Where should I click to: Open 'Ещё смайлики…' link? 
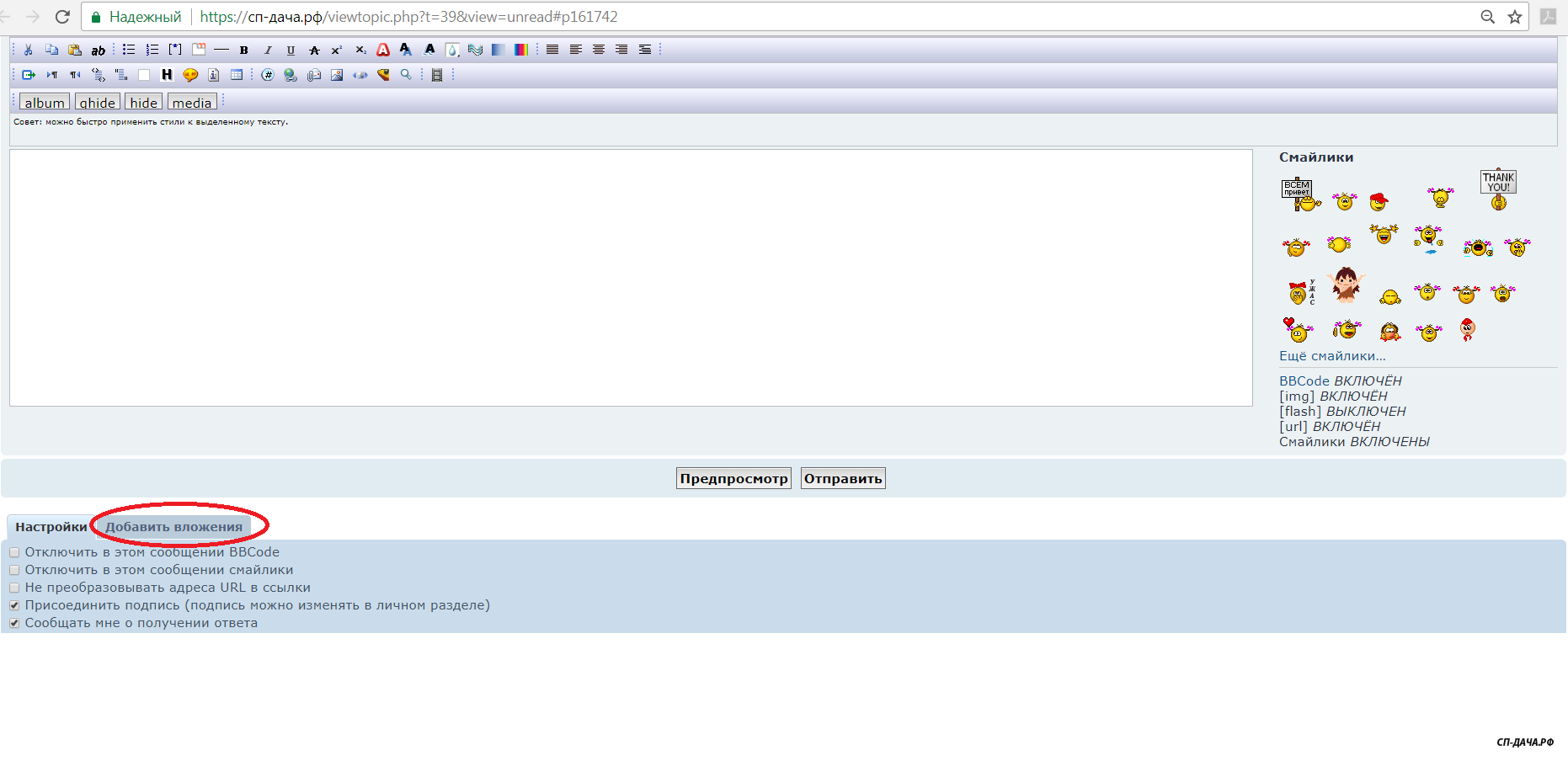[x=1332, y=356]
